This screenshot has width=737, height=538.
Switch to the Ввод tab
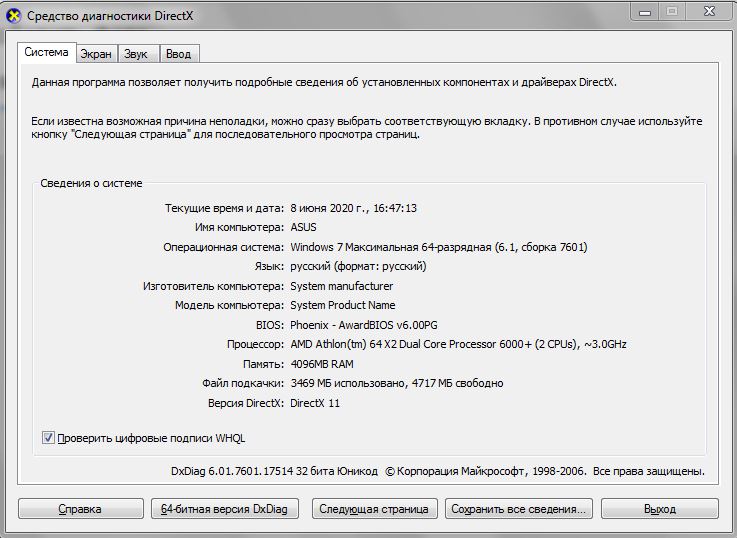(x=179, y=54)
